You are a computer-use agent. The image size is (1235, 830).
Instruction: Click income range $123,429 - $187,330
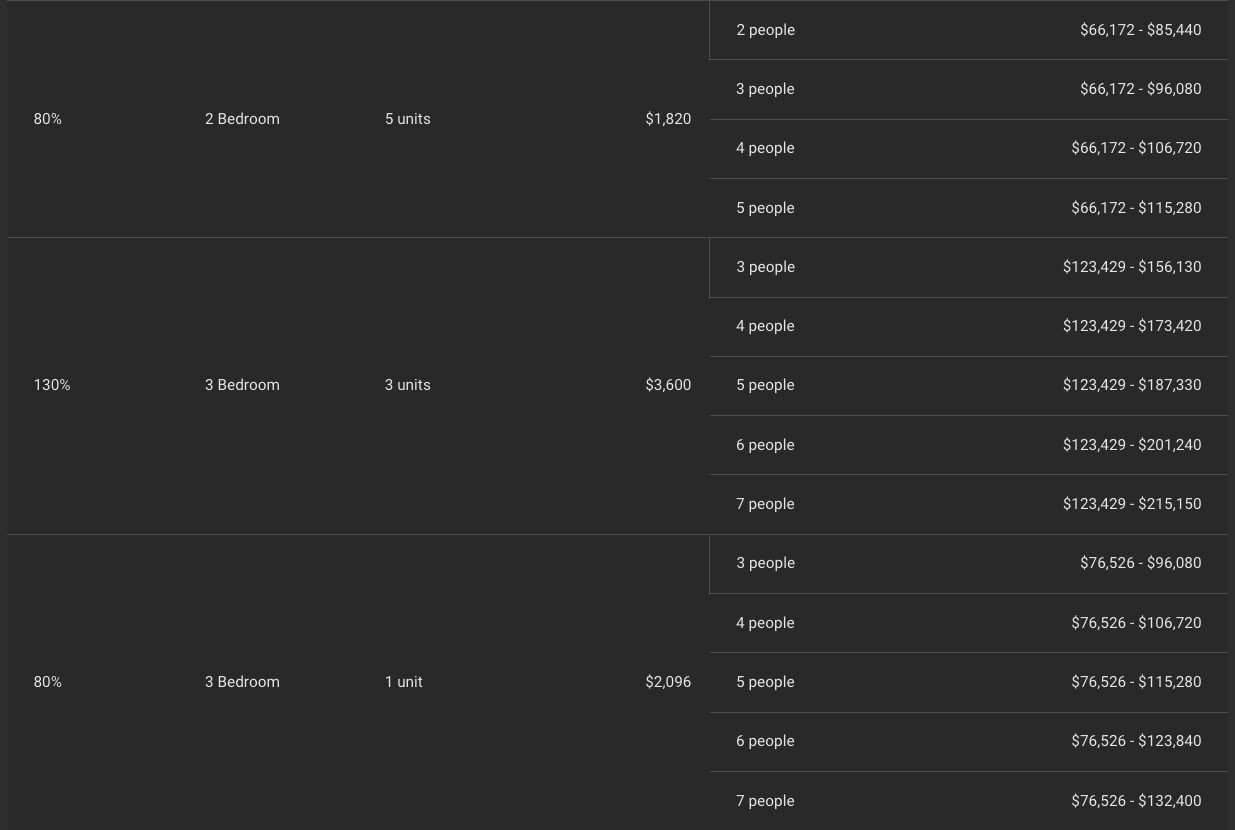click(x=1132, y=385)
